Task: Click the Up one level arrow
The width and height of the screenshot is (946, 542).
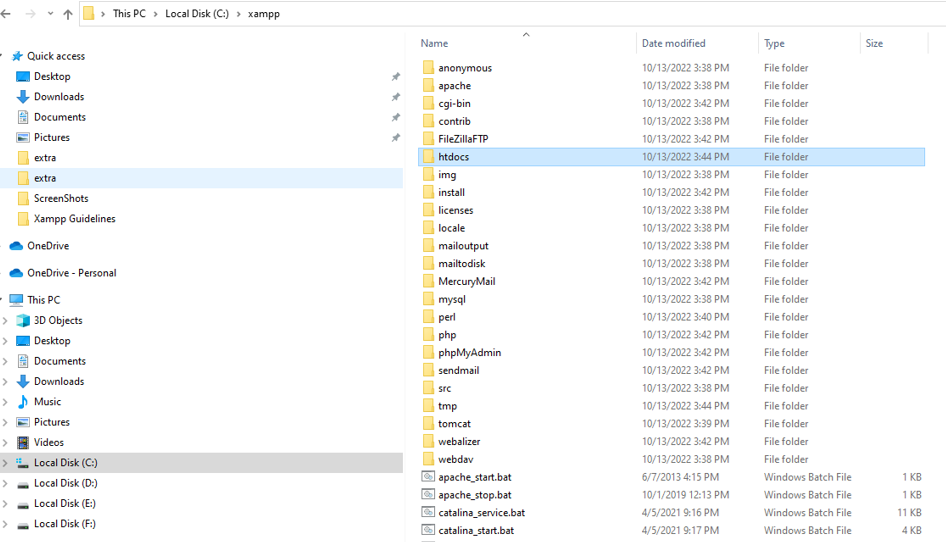Action: point(68,14)
